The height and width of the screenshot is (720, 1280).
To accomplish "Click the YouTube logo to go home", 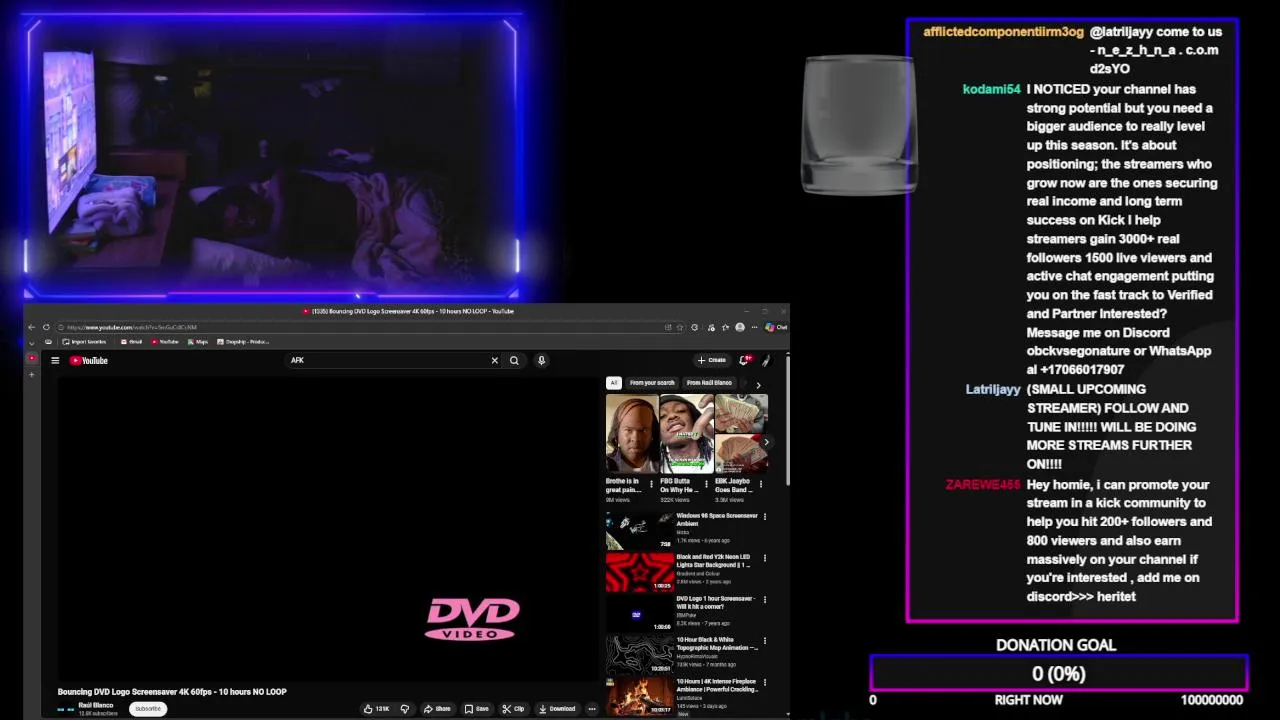I will click(x=89, y=360).
